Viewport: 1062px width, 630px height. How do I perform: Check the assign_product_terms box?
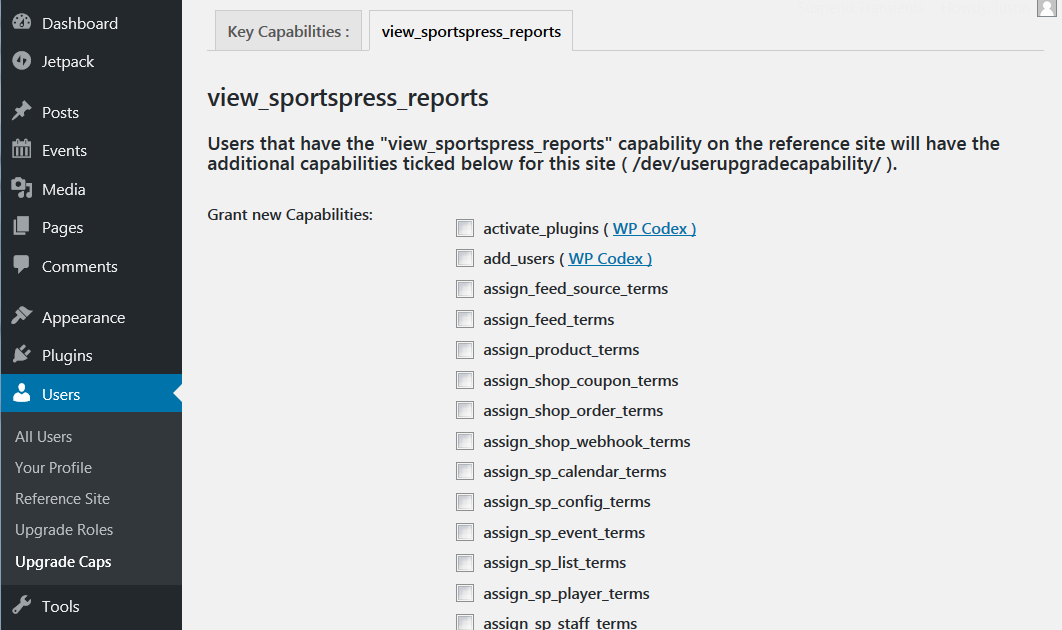tap(465, 350)
